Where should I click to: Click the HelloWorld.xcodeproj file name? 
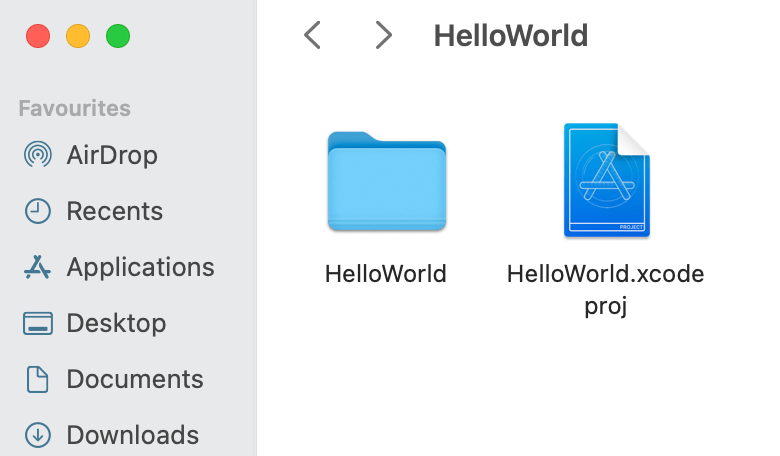click(x=605, y=289)
